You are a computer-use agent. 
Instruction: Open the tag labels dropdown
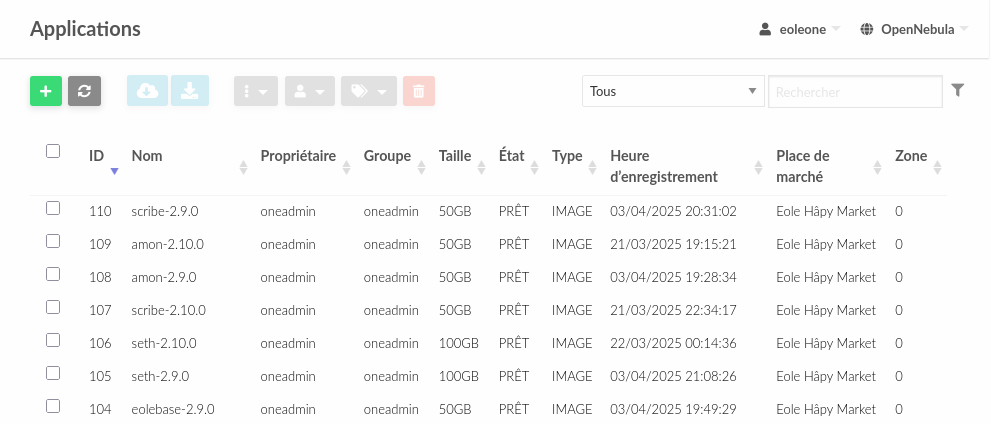click(369, 91)
